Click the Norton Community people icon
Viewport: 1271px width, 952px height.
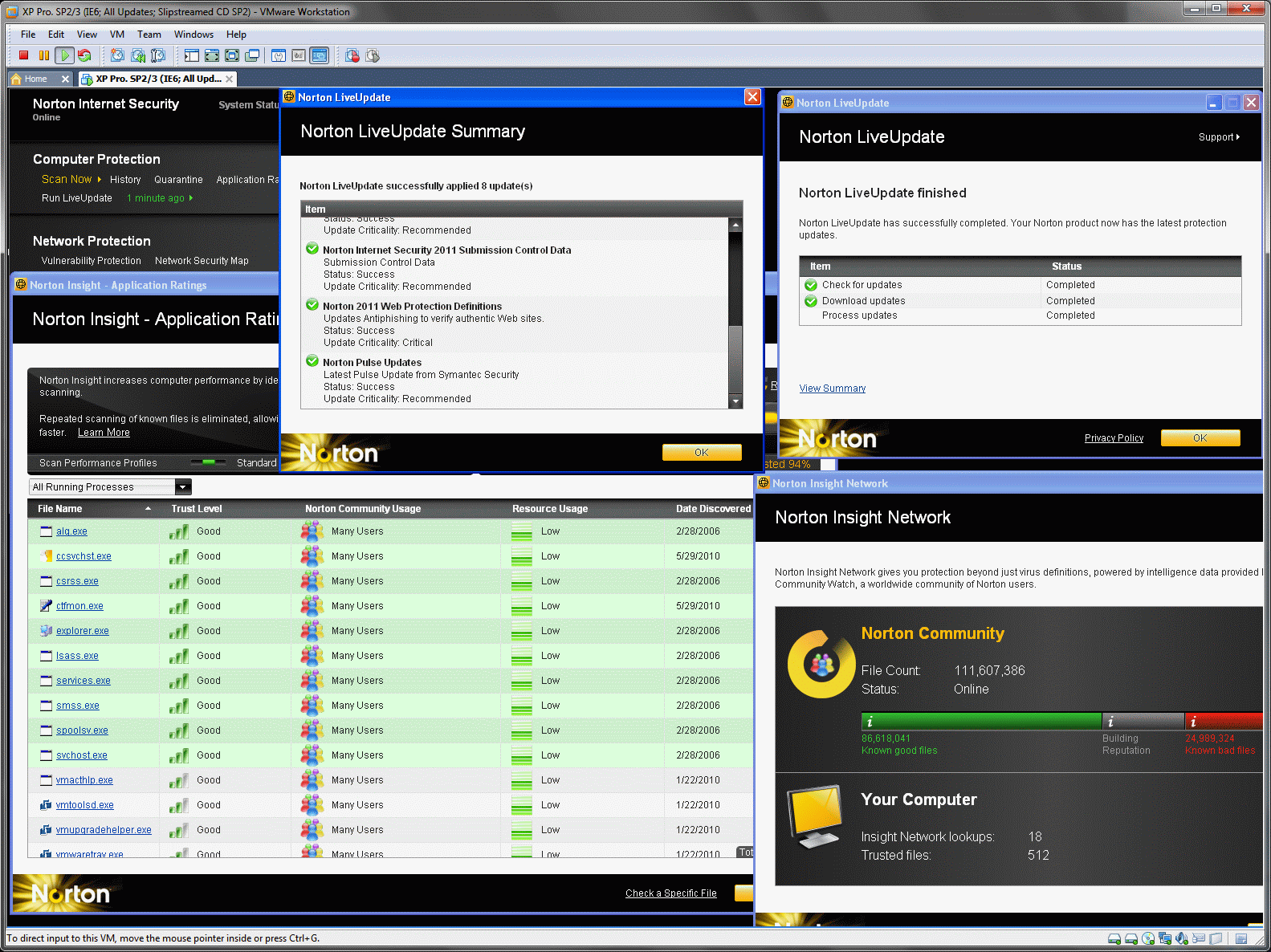click(821, 665)
